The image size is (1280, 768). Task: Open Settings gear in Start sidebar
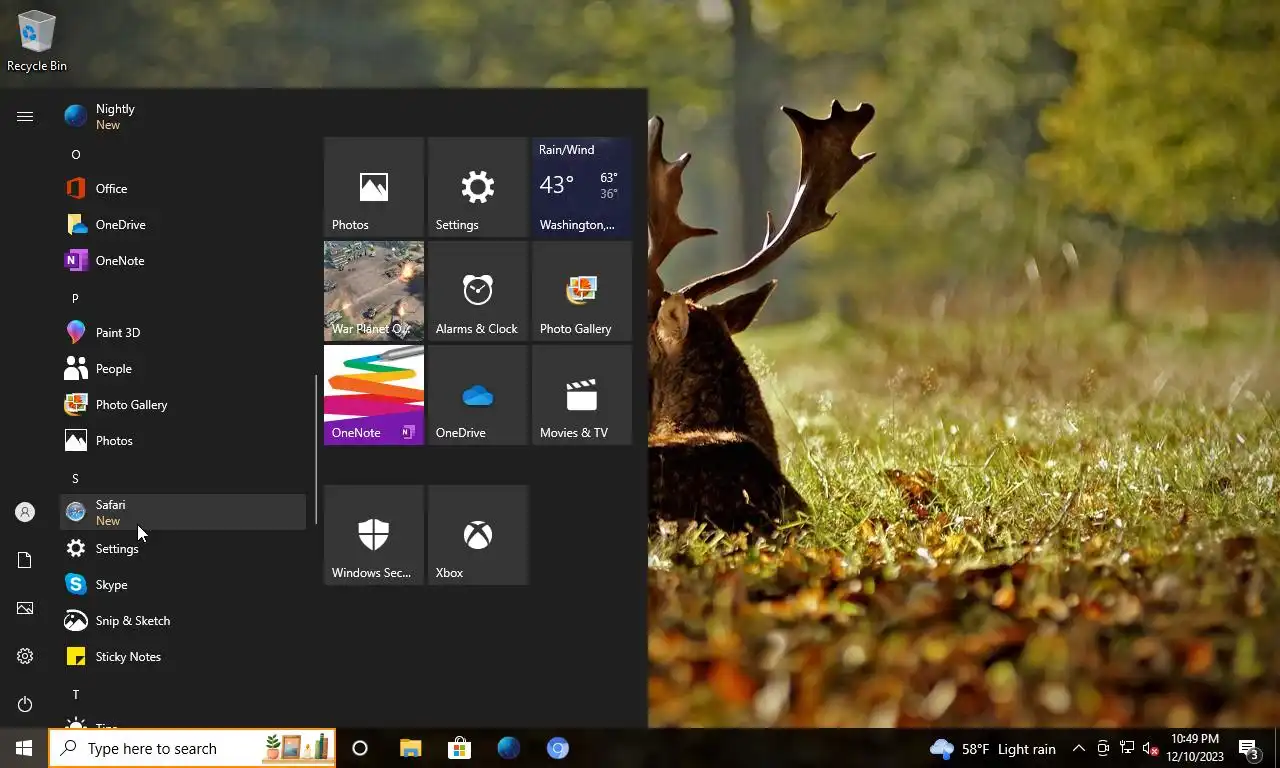click(25, 656)
